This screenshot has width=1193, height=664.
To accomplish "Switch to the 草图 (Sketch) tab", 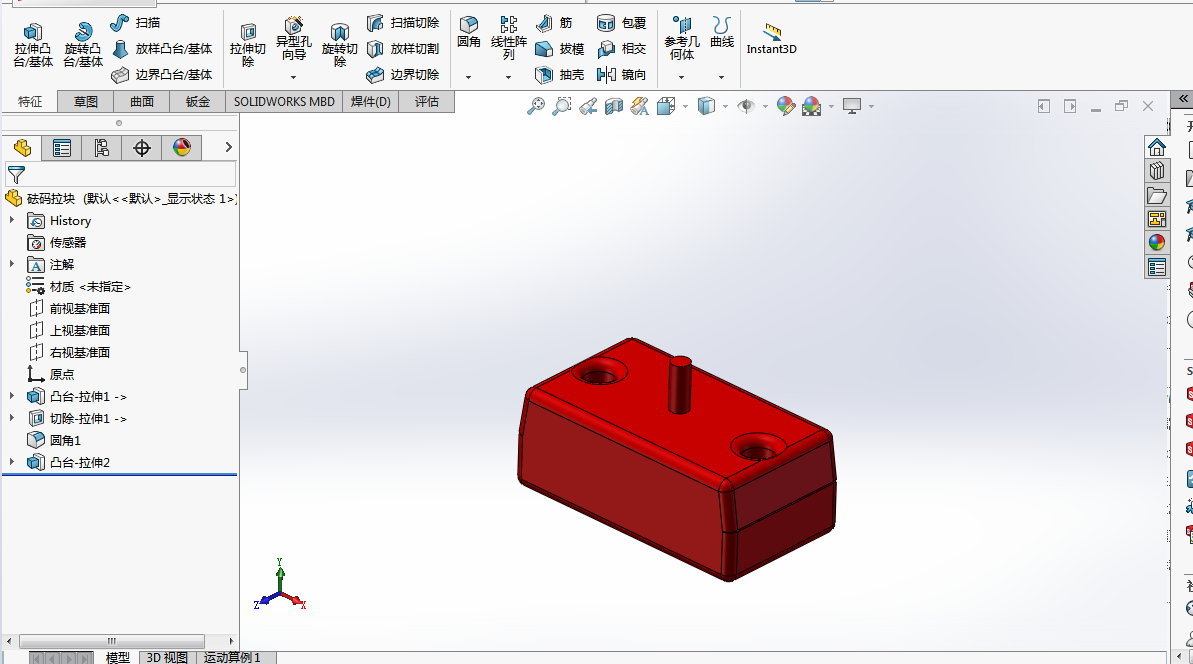I will [x=85, y=102].
